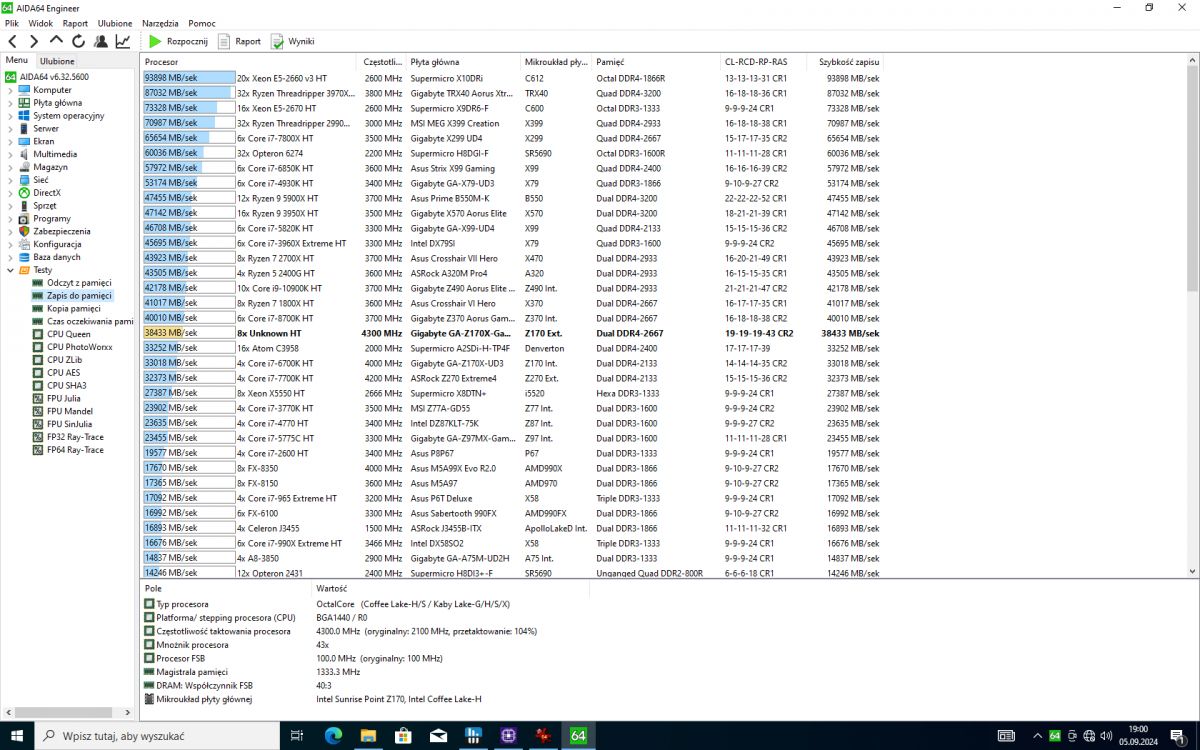Open Microsoft Edge from taskbar
This screenshot has width=1200, height=750.
click(333, 735)
